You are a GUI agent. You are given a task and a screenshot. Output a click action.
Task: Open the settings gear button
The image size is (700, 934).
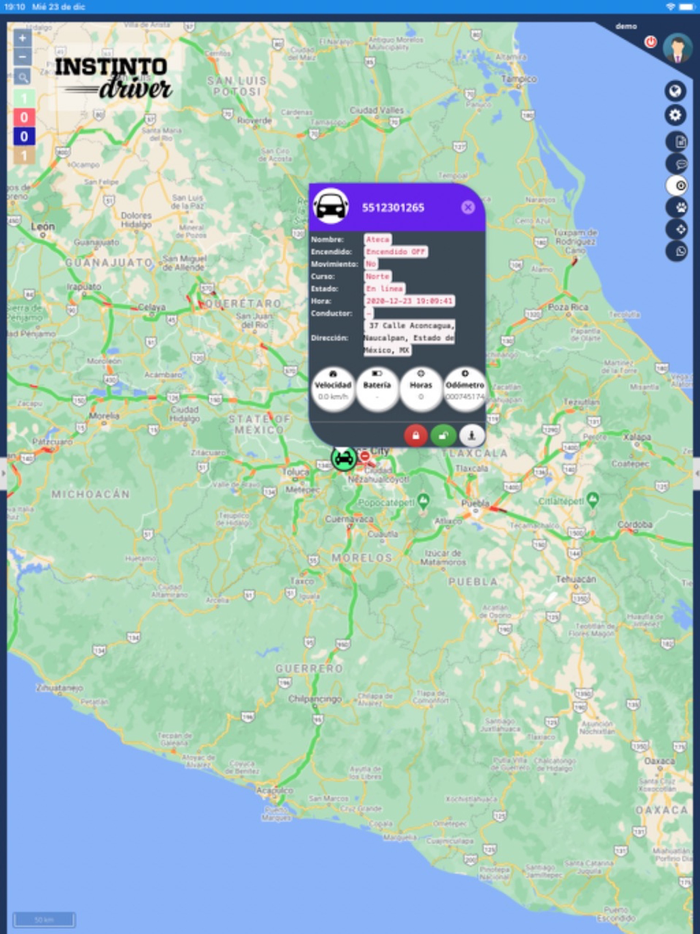(x=675, y=115)
